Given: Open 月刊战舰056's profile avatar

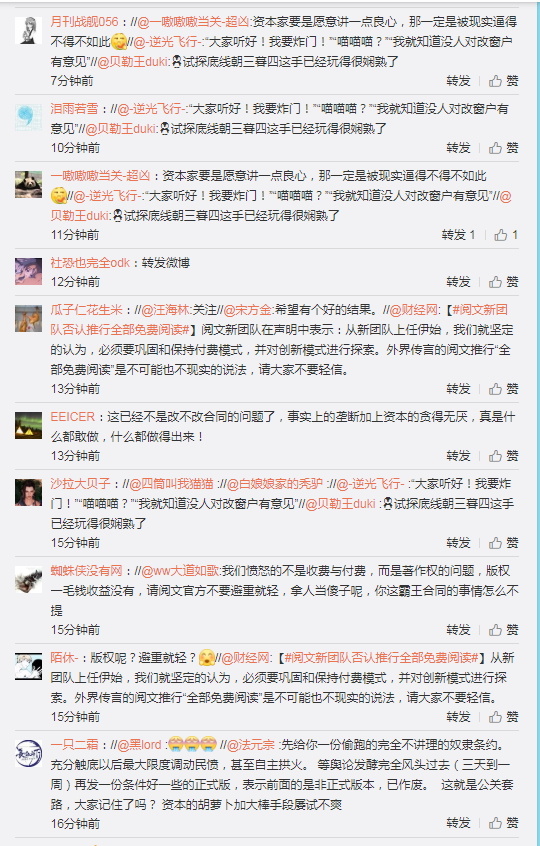Looking at the screenshot, I should pos(29,30).
